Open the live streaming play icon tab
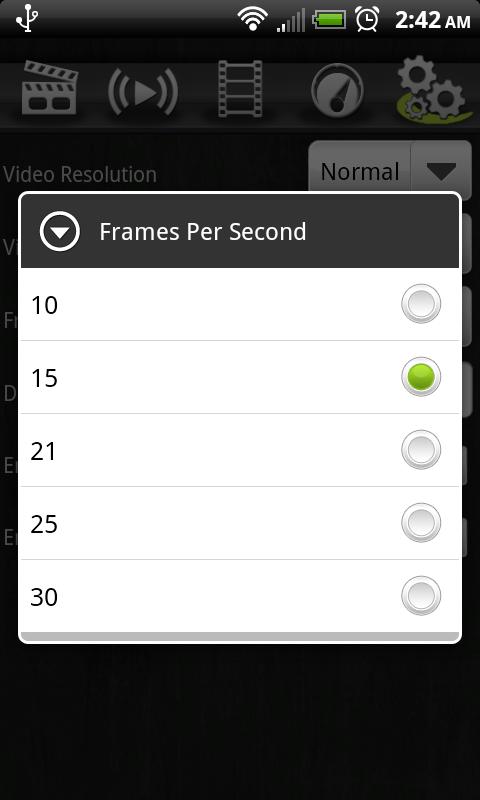Image resolution: width=480 pixels, height=800 pixels. (x=143, y=92)
